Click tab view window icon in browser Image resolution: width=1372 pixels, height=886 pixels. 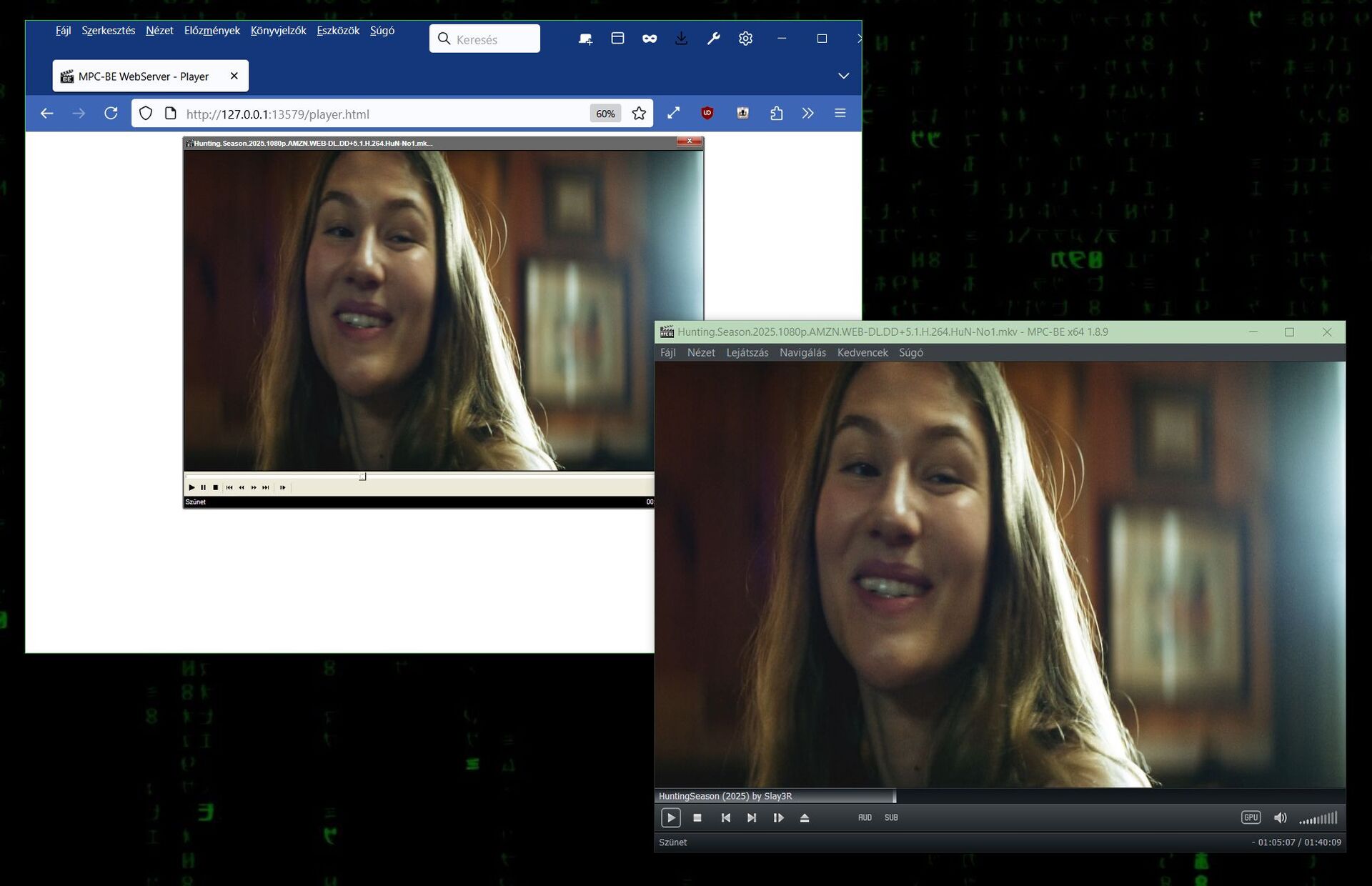point(617,39)
